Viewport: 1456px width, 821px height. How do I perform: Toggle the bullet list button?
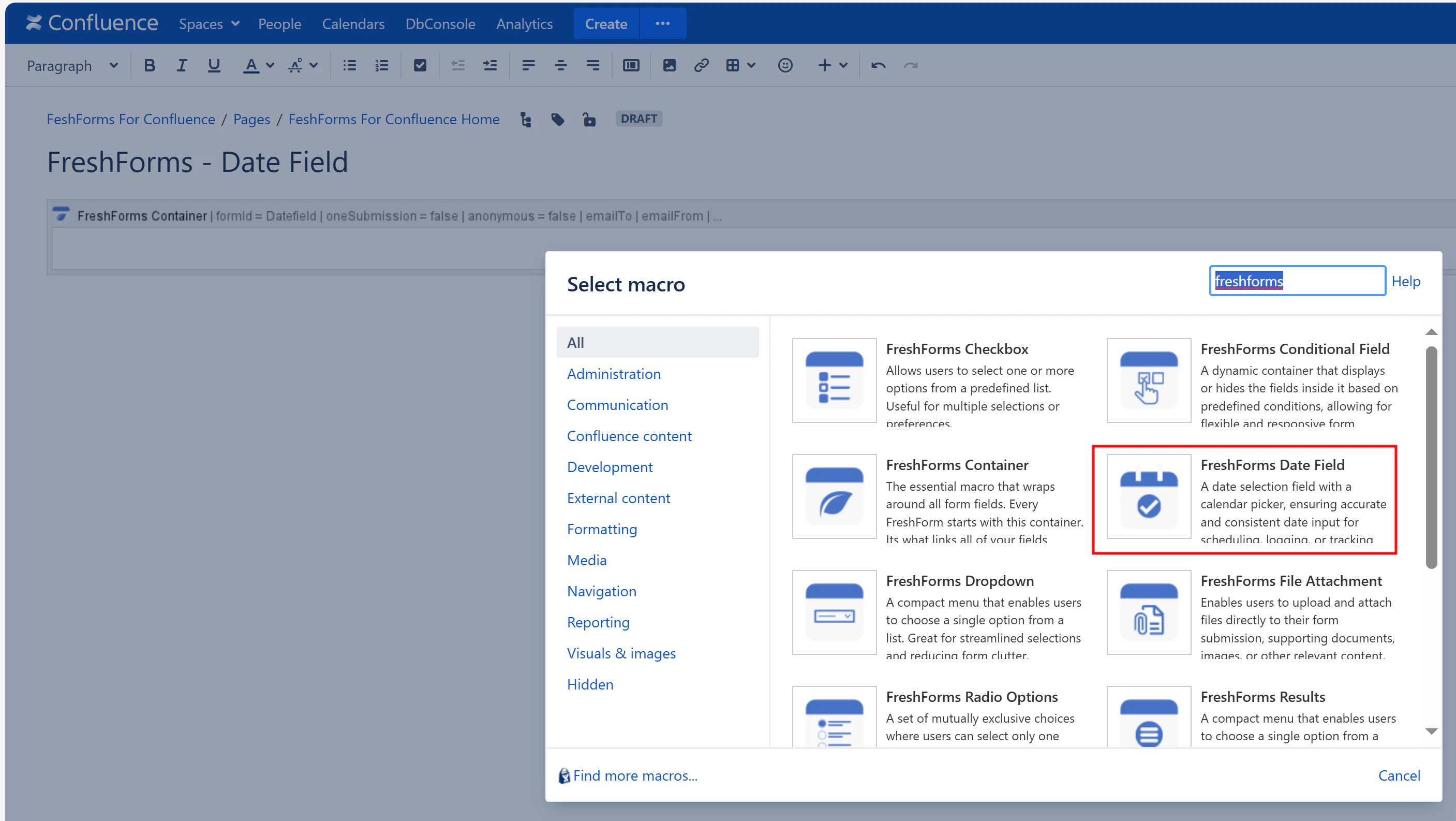pyautogui.click(x=349, y=66)
